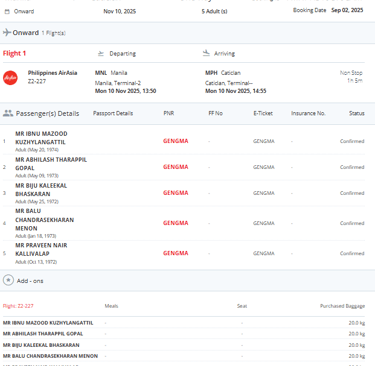The height and width of the screenshot is (366, 375).
Task: Click Confirmed status for Ibnu Mazood
Action: [x=352, y=141]
